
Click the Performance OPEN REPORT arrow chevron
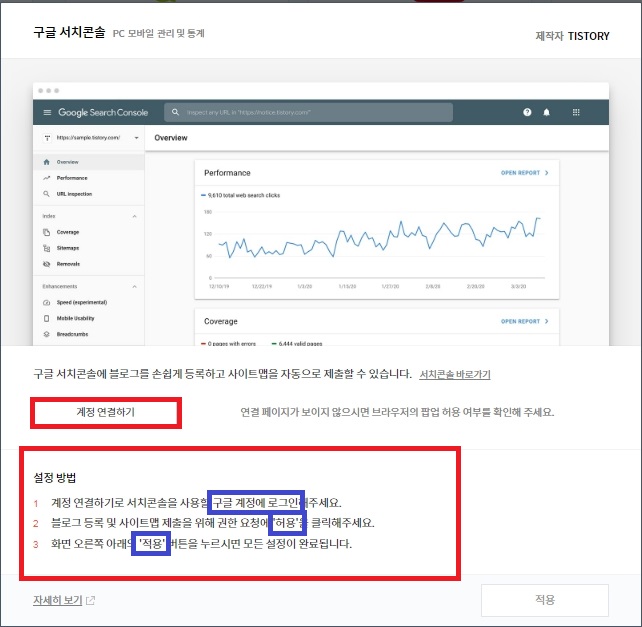coord(547,173)
